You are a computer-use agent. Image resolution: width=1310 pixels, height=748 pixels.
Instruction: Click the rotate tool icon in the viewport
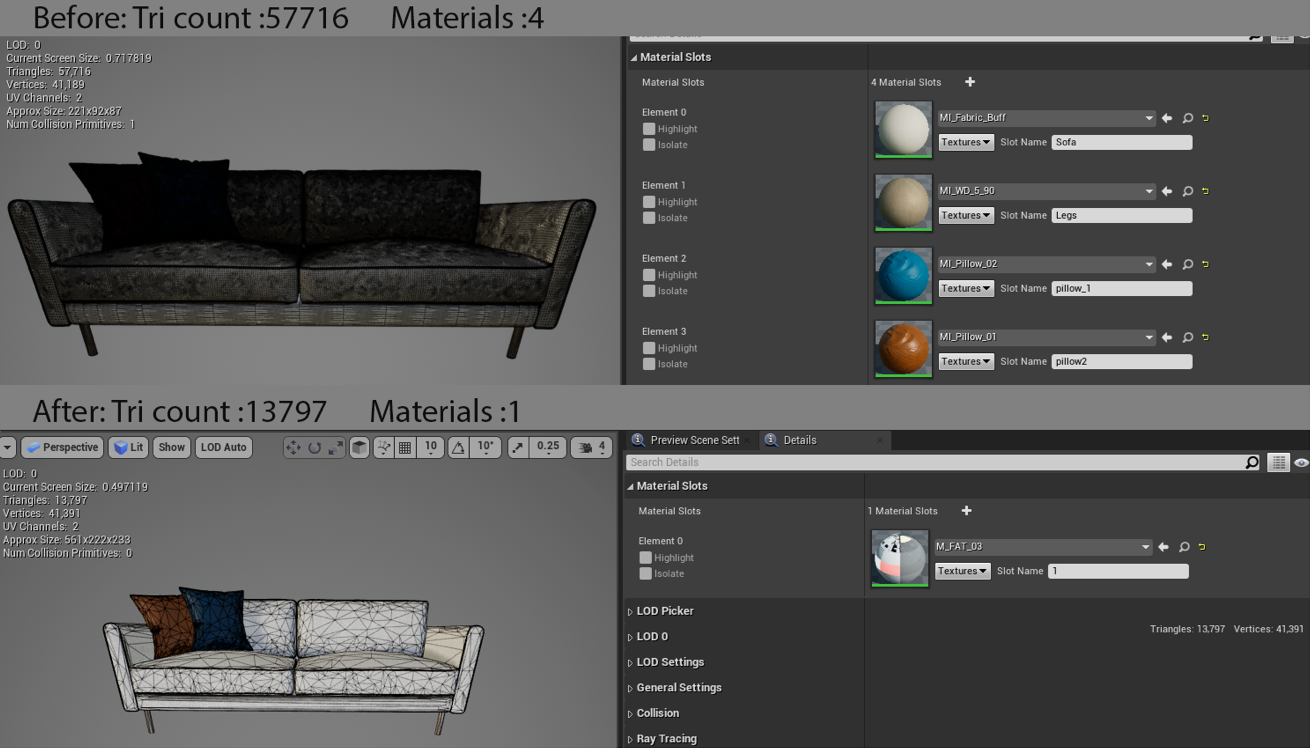[316, 447]
